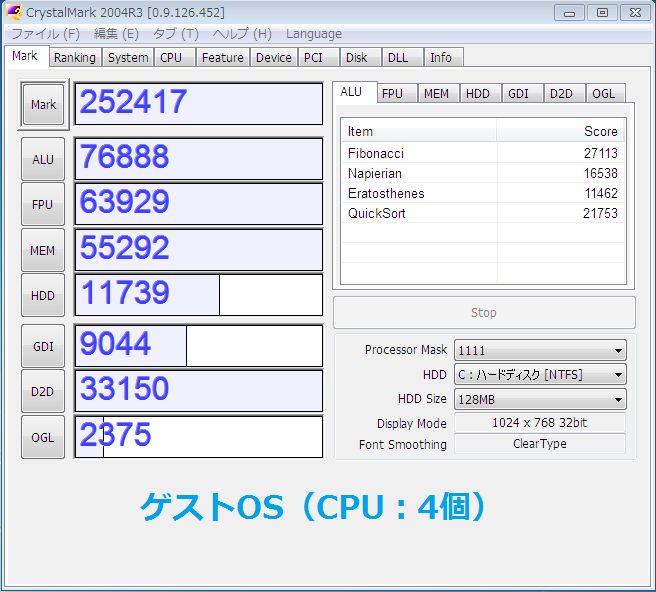
Task: Open the Language menu
Action: click(313, 34)
